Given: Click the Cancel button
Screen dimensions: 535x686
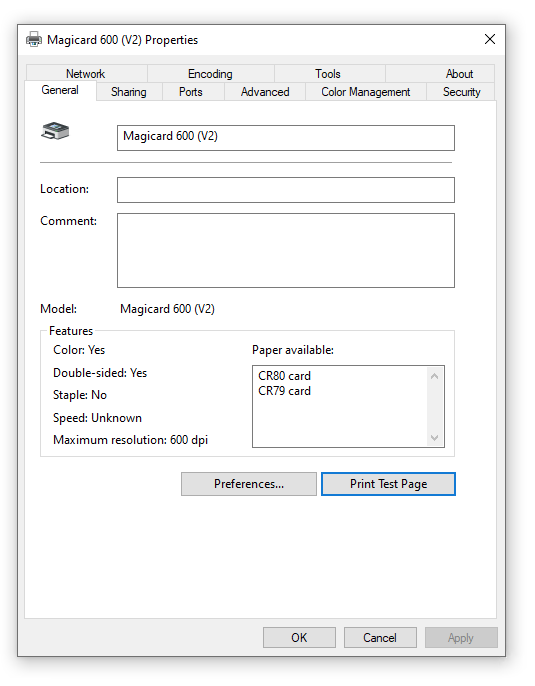Looking at the screenshot, I should click(x=380, y=637).
